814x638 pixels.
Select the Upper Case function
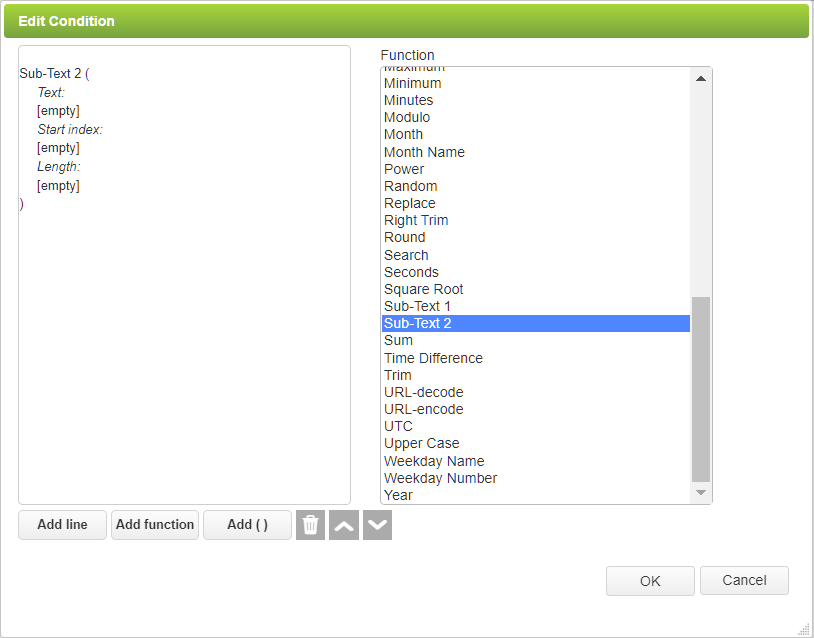(x=536, y=443)
